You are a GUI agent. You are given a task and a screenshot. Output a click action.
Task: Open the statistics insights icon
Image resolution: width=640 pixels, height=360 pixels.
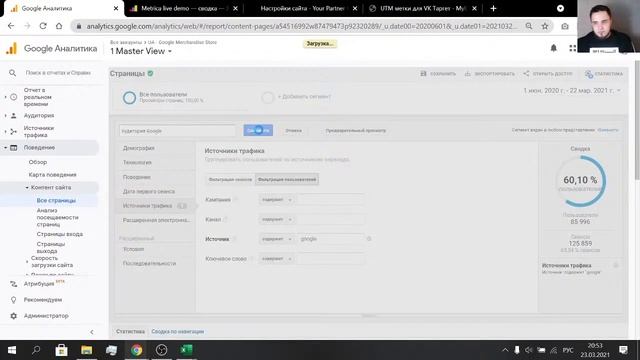[589, 74]
